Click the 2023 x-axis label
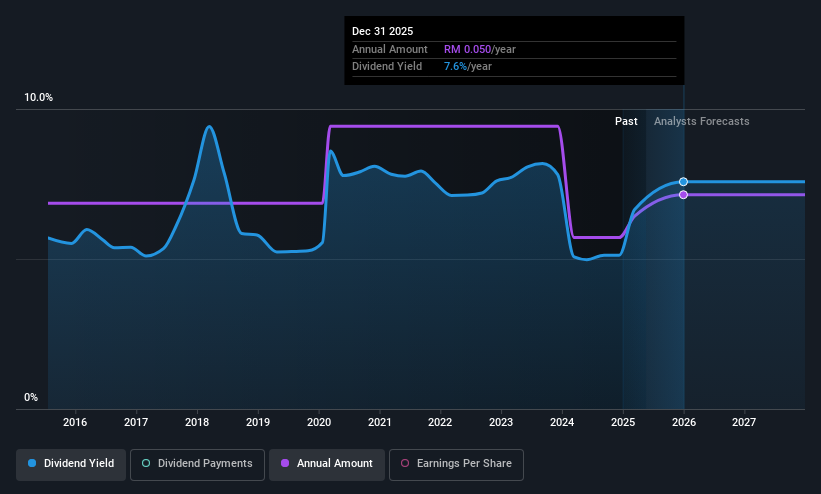This screenshot has width=821, height=494. tap(501, 422)
